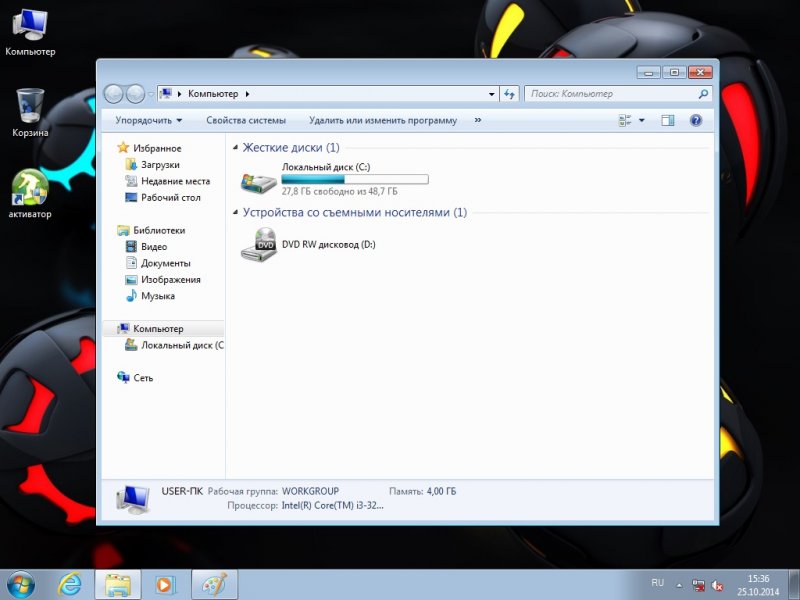Show hidden toolbar commands chevron
The height and width of the screenshot is (600, 800).
point(477,120)
